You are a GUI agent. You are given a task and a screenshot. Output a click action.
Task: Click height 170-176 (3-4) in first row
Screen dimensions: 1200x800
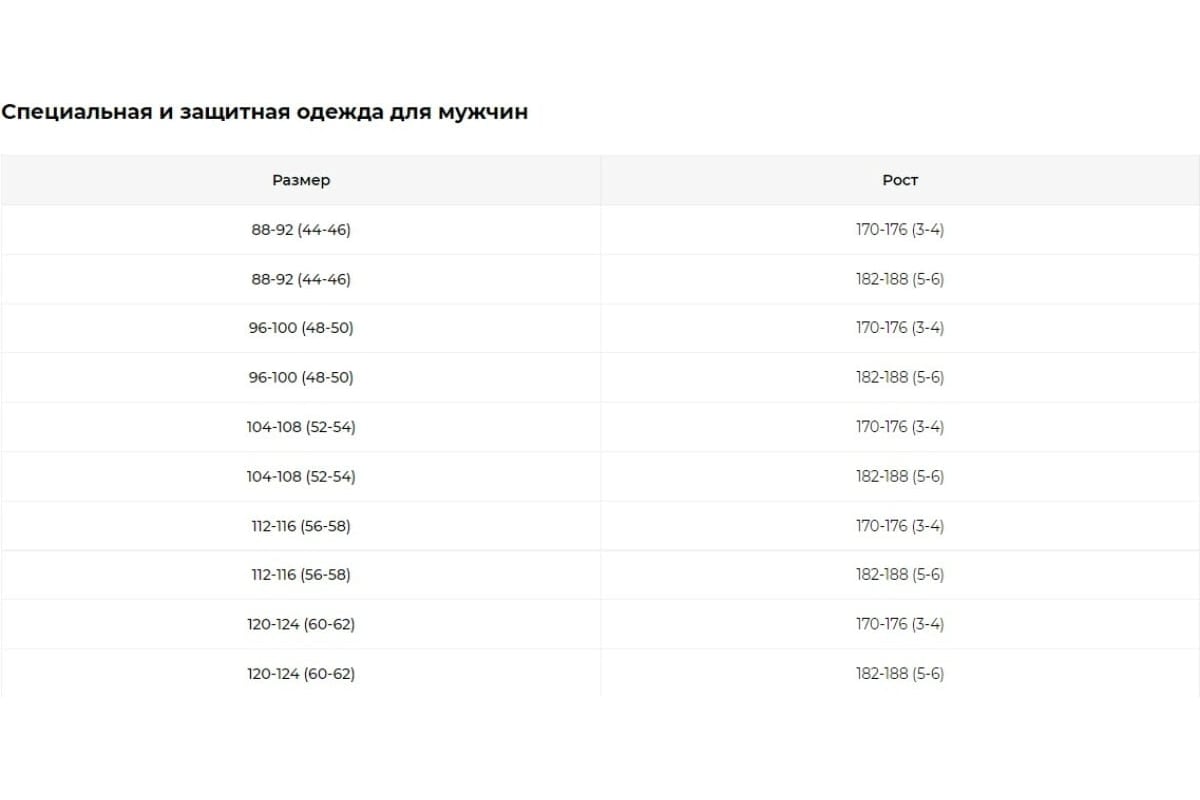[900, 229]
